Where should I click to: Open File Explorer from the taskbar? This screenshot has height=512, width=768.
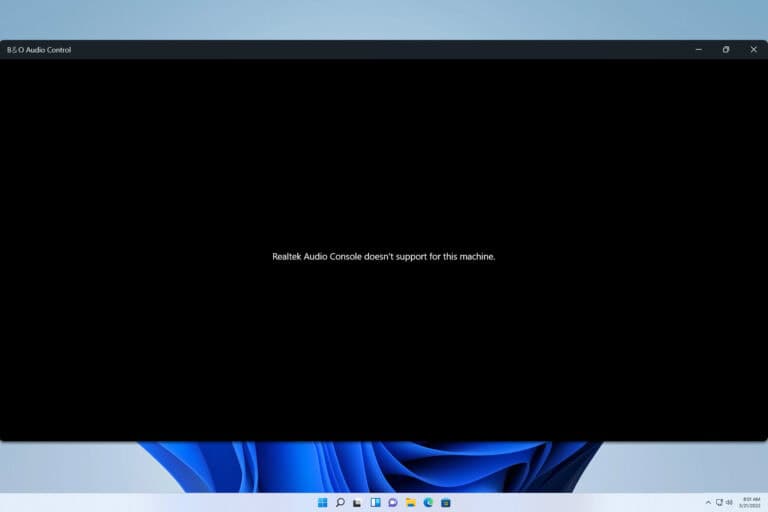[410, 503]
